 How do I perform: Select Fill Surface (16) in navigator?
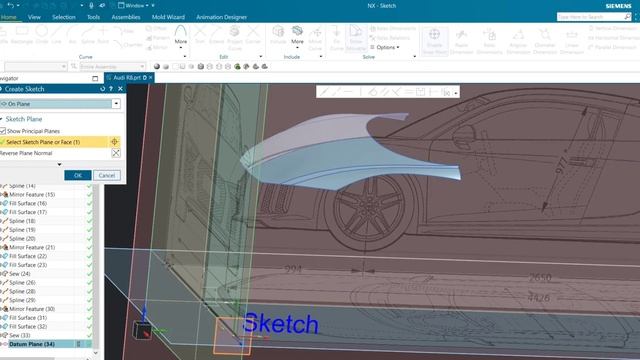point(28,203)
